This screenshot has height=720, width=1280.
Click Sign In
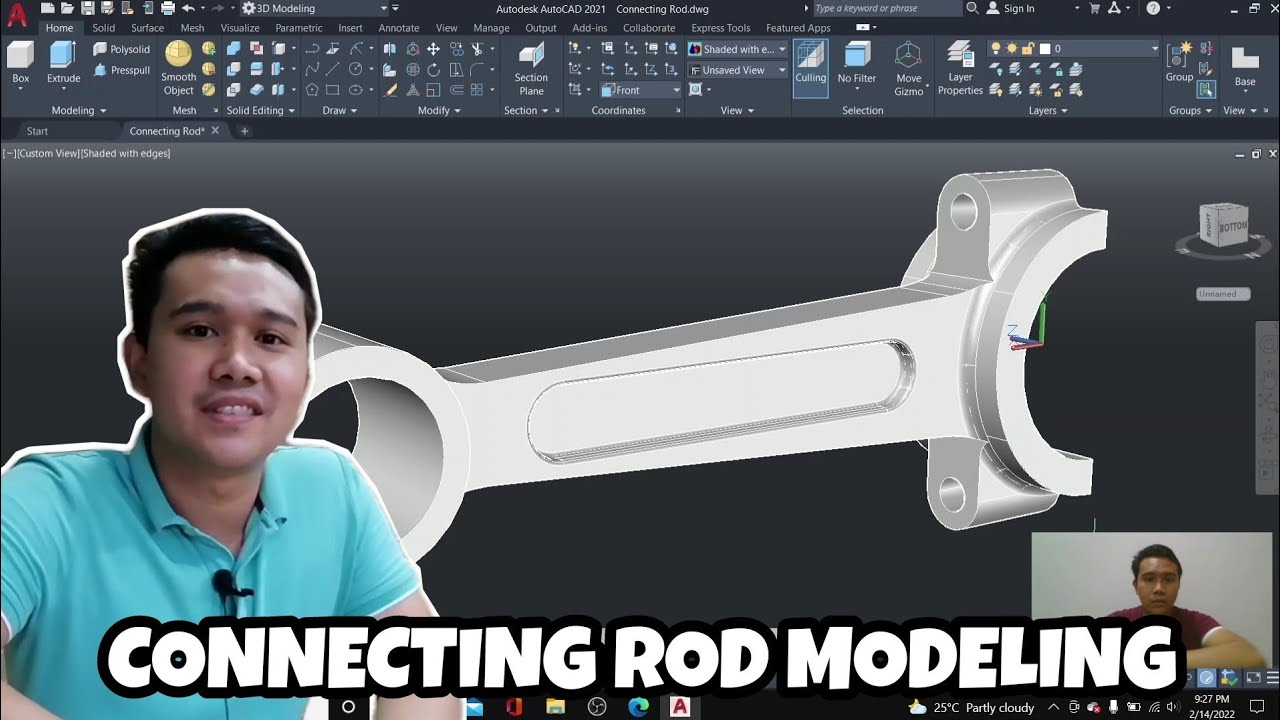pyautogui.click(x=1018, y=8)
